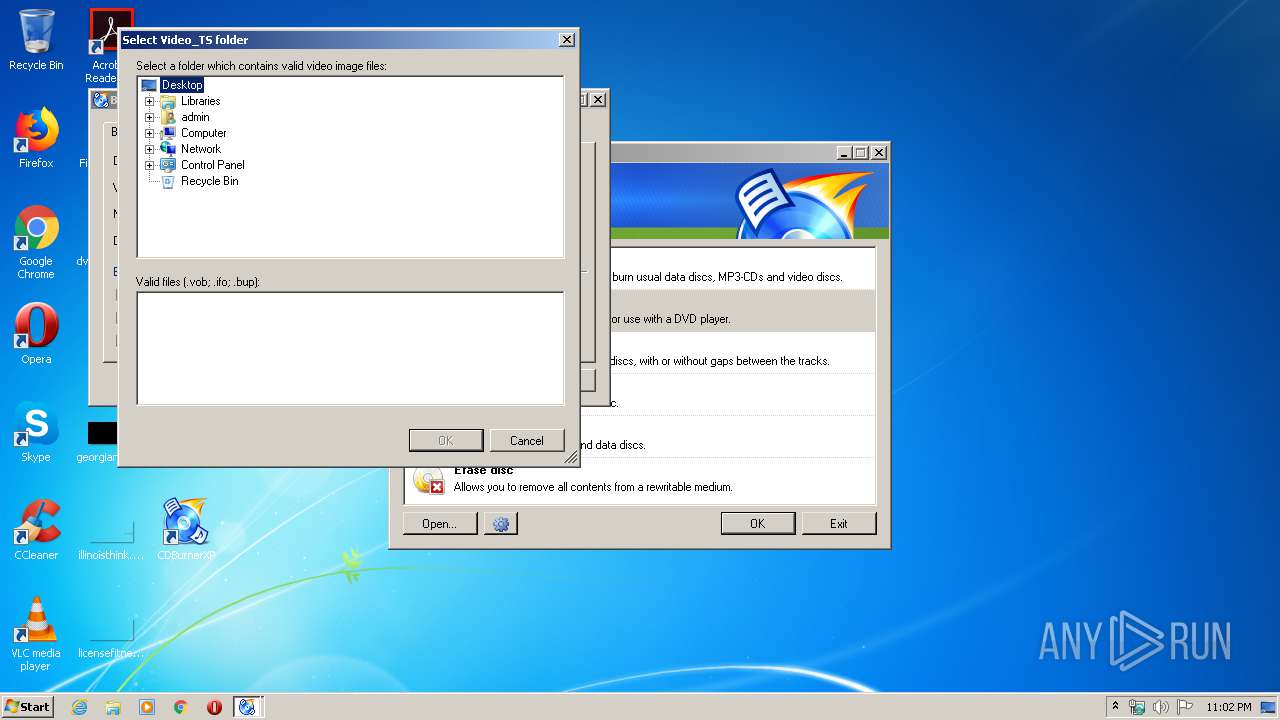Launch Opera from the taskbar
This screenshot has height=720, width=1280.
[214, 707]
